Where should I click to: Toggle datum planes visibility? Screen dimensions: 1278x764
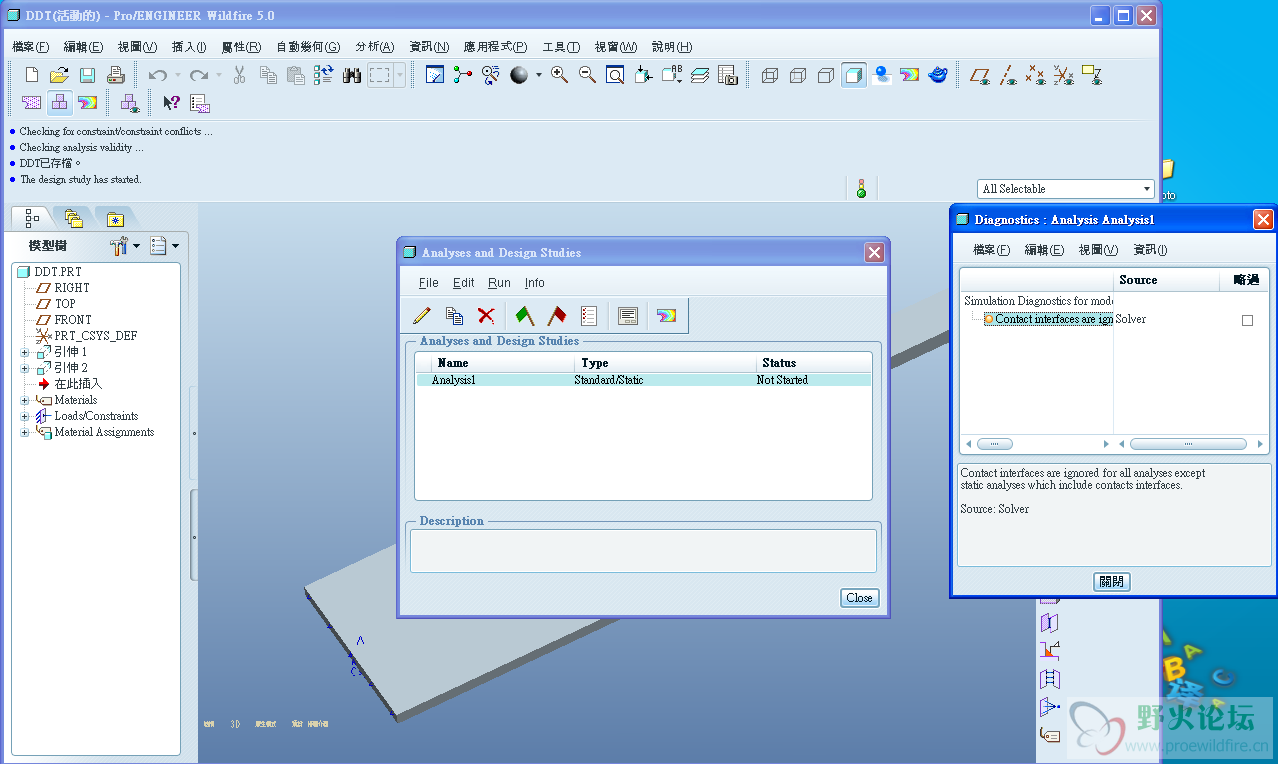[x=980, y=75]
